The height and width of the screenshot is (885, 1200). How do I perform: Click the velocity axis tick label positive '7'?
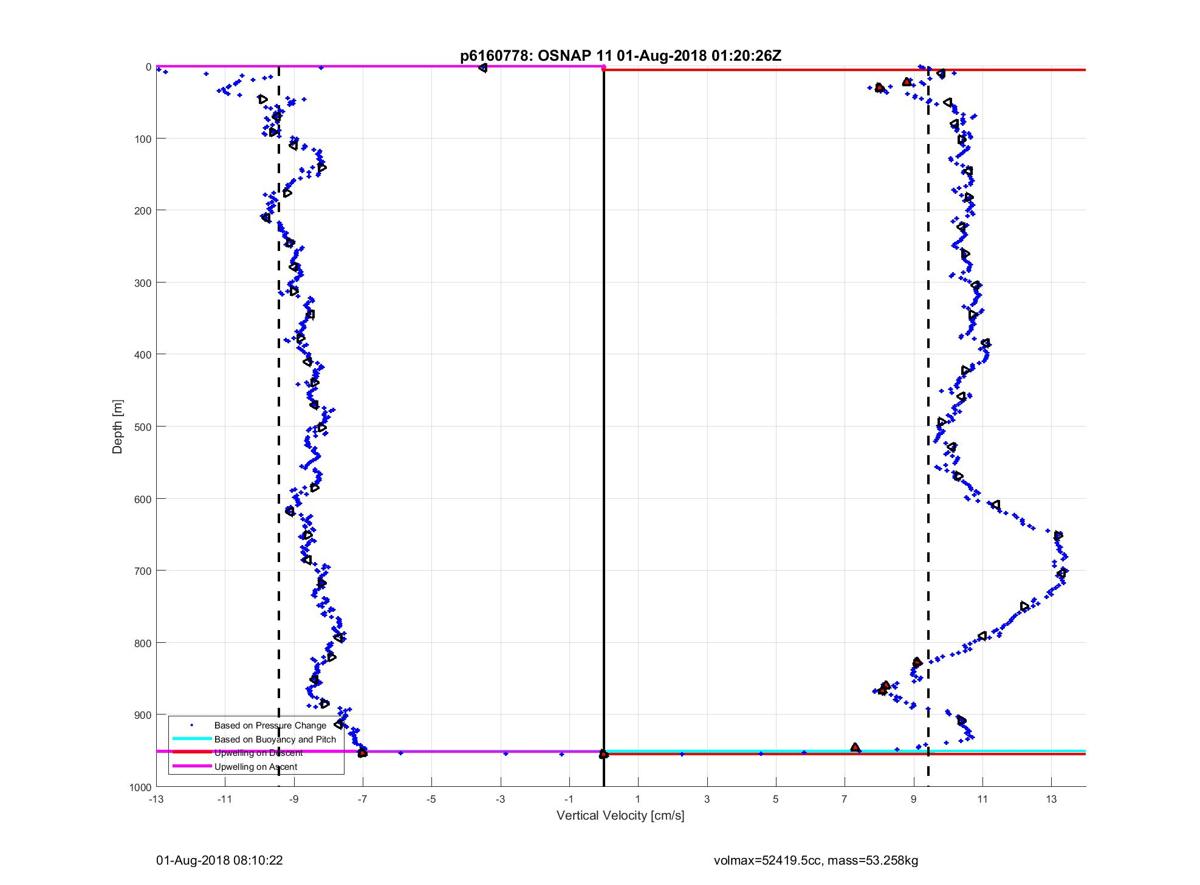(x=845, y=799)
